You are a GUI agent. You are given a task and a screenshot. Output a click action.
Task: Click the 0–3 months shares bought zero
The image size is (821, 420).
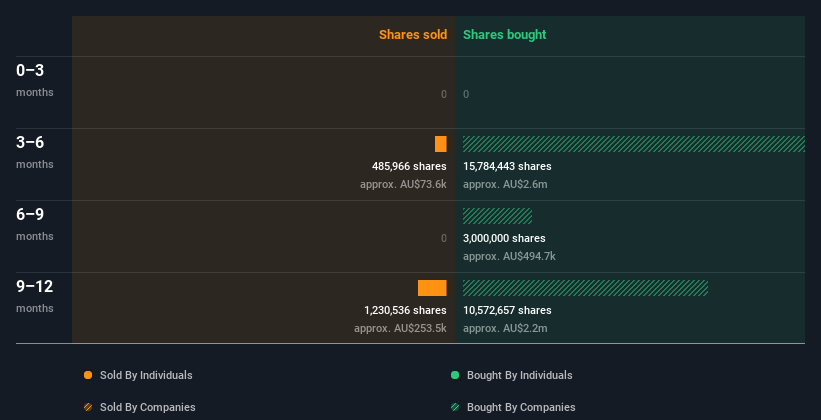tap(466, 94)
